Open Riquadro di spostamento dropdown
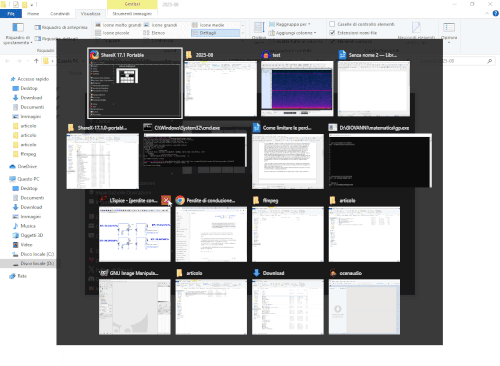 [18, 33]
